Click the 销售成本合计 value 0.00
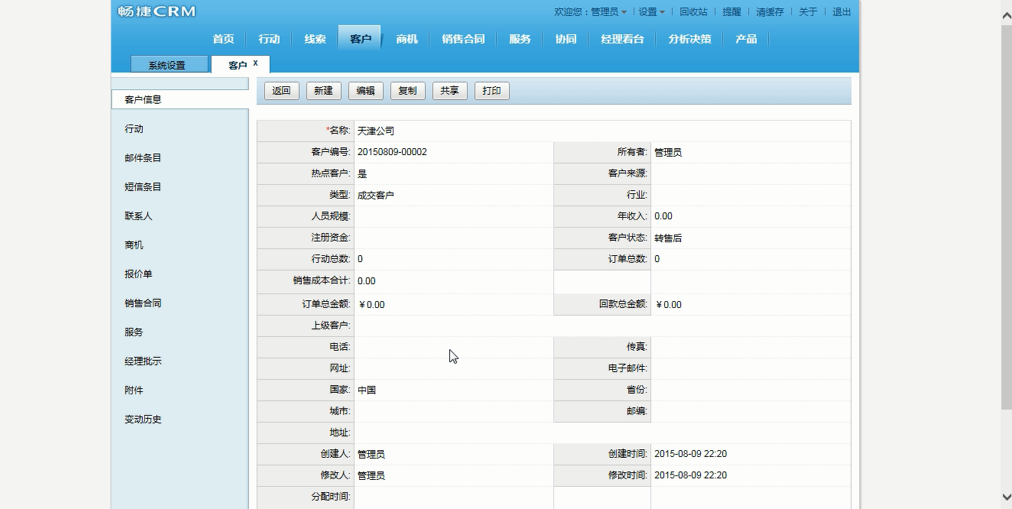Image resolution: width=1012 pixels, height=509 pixels. tap(367, 281)
